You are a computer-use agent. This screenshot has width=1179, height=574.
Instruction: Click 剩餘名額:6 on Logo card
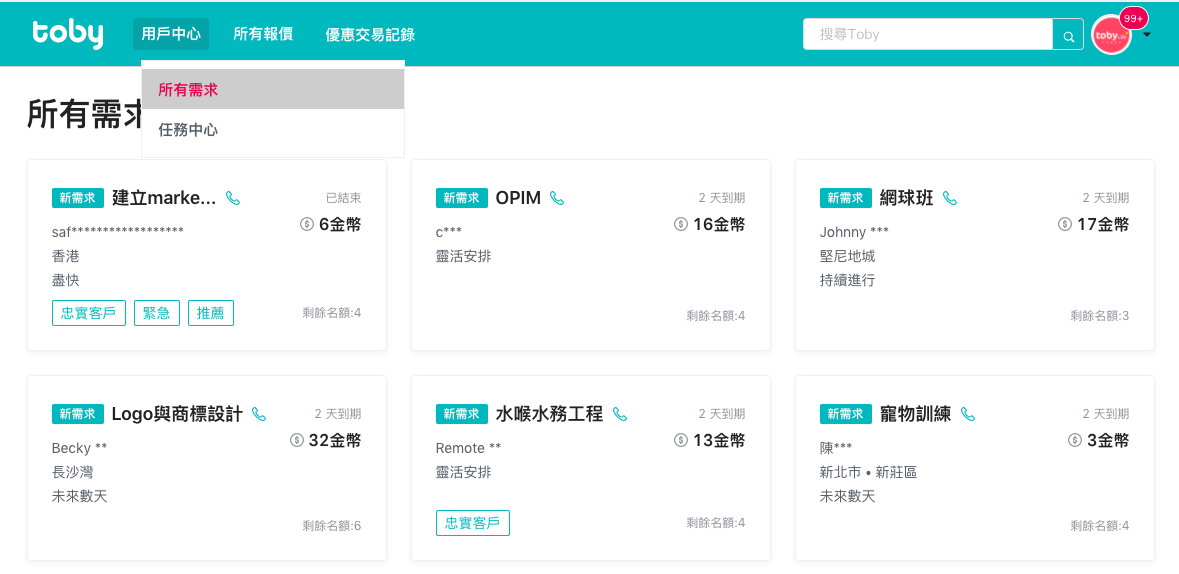point(332,525)
